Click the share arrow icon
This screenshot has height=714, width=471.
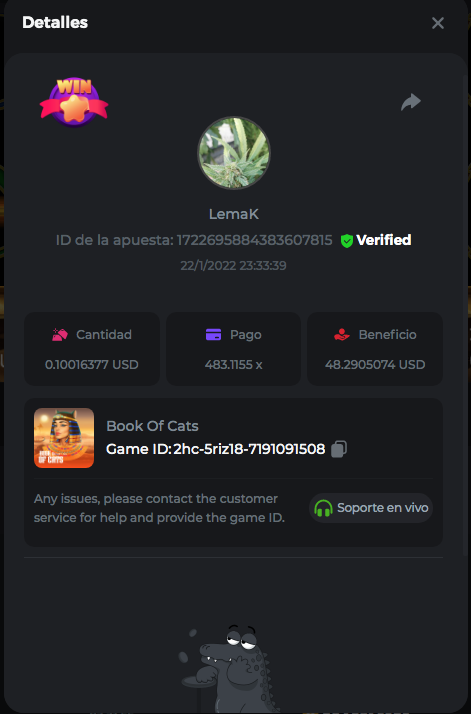pyautogui.click(x=411, y=102)
